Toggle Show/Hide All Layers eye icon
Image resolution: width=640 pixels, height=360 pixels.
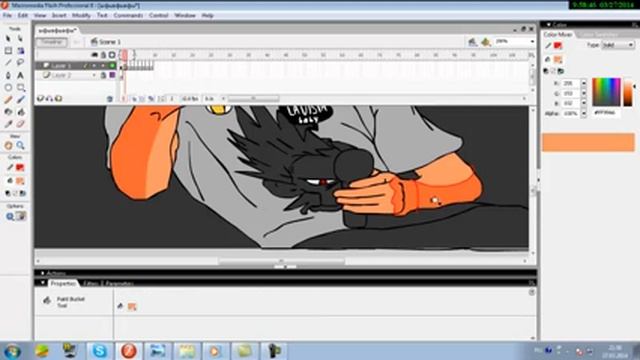[x=95, y=55]
